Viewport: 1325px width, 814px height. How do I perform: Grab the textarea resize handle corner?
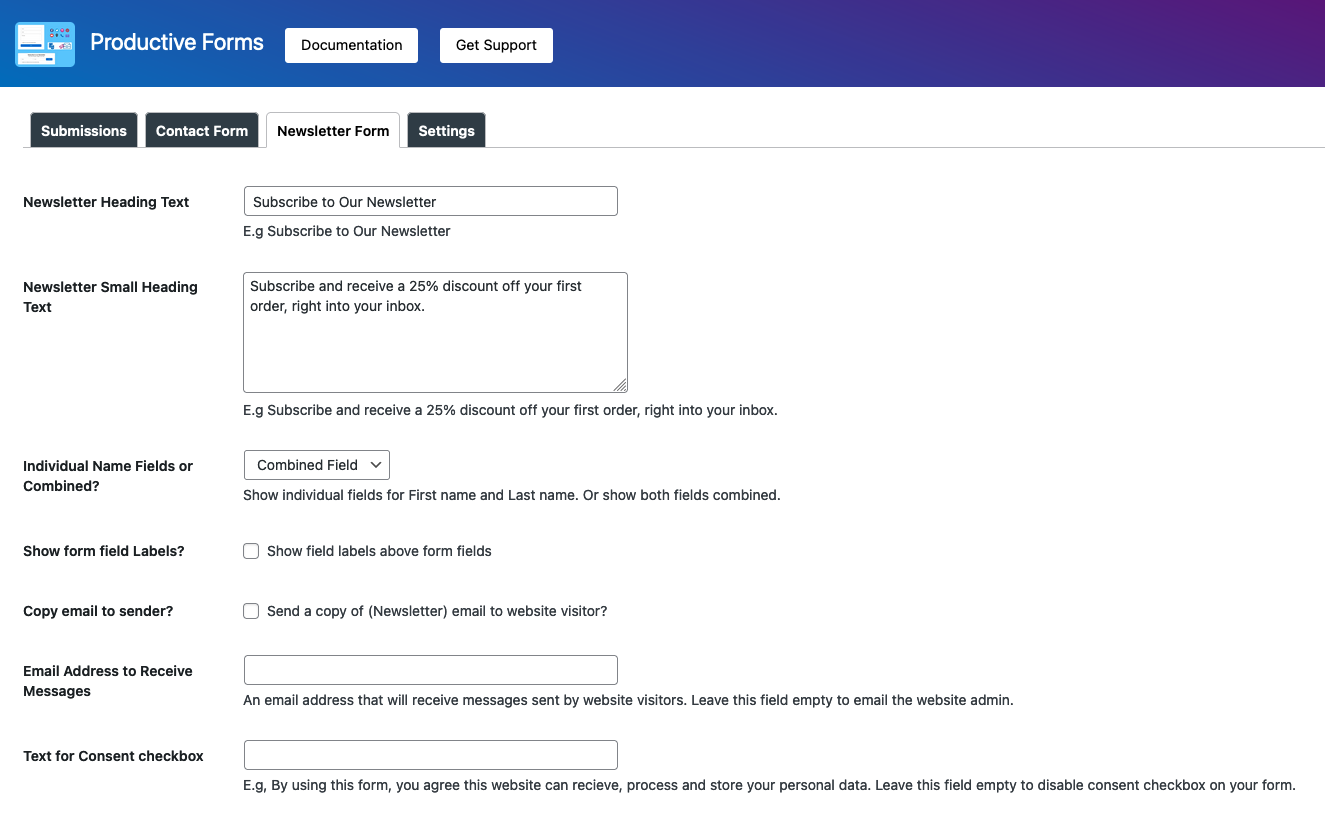pyautogui.click(x=620, y=385)
